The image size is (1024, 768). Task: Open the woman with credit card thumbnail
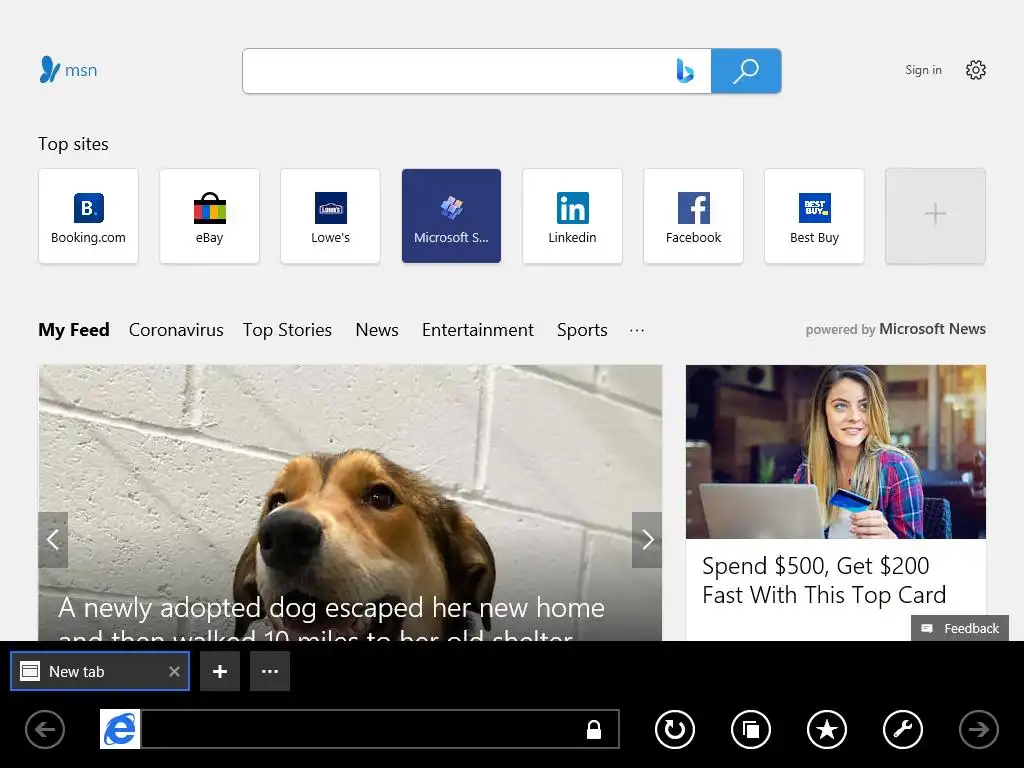836,452
